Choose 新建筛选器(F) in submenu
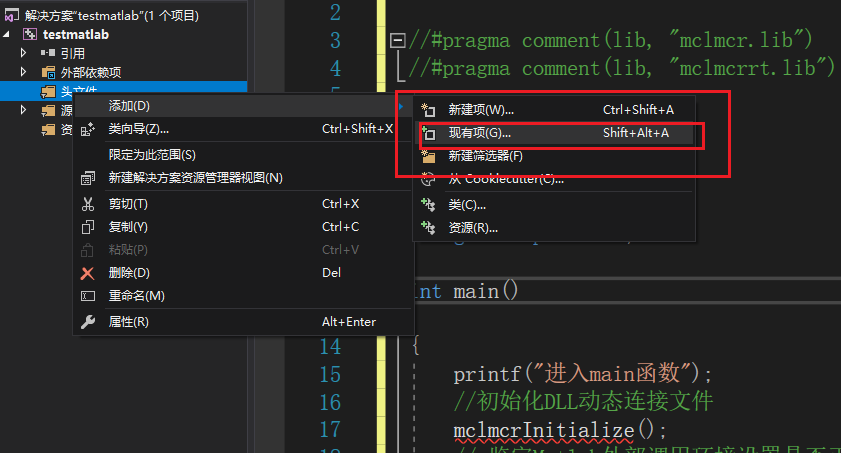The image size is (841, 453). click(554, 156)
